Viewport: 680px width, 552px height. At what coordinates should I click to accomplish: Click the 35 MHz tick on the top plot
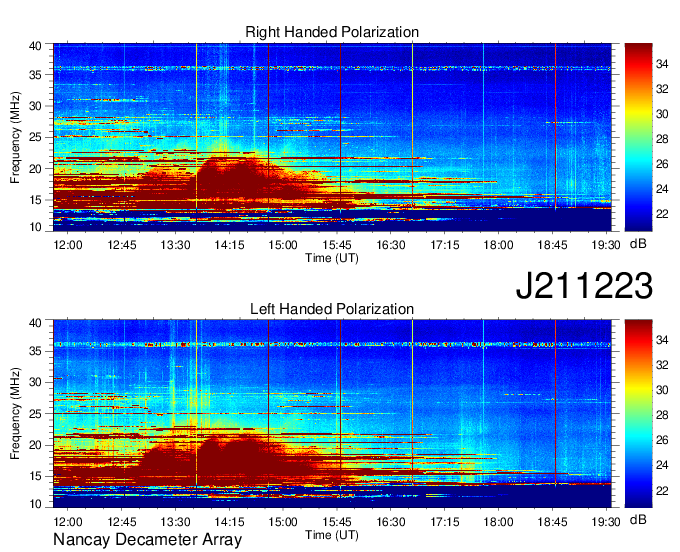[35, 75]
